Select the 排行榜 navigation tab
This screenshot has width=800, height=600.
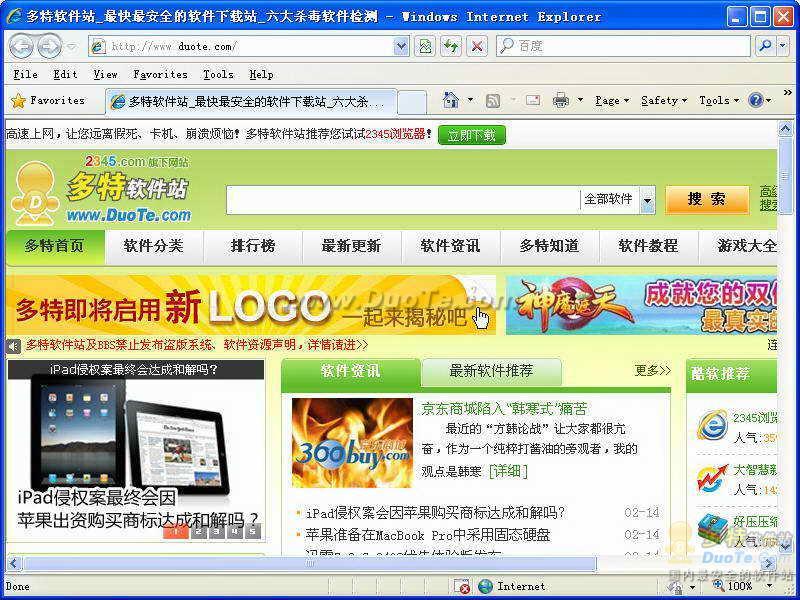click(253, 246)
